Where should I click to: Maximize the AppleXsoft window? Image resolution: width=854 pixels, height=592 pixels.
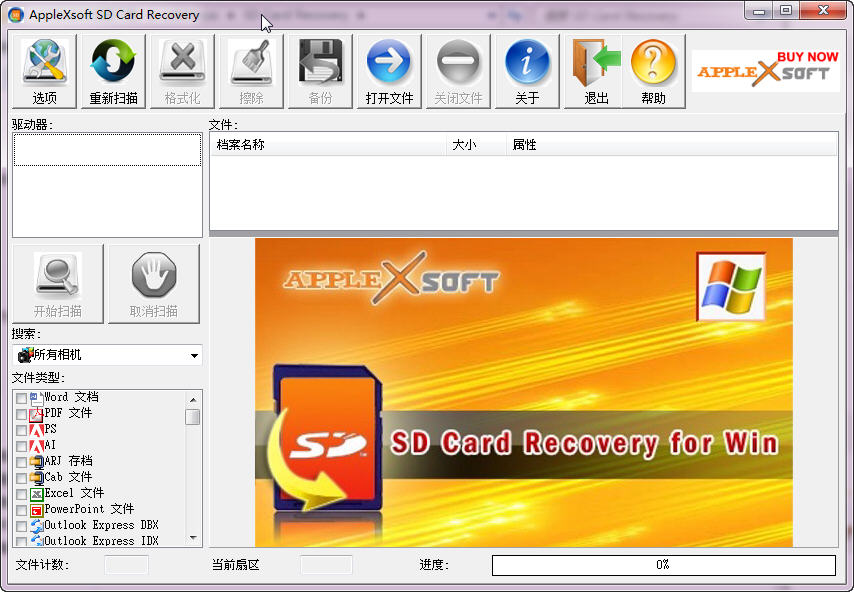pyautogui.click(x=785, y=11)
